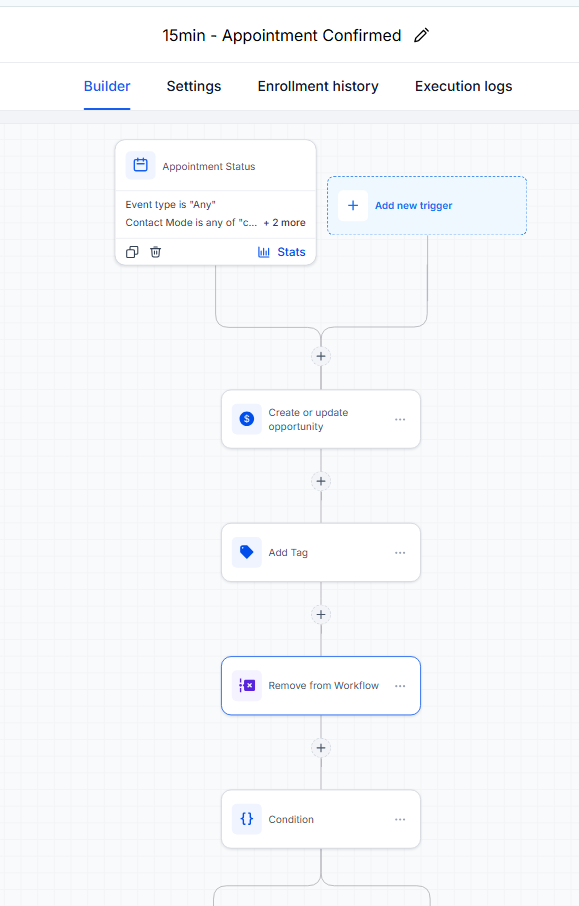Duplicate the Appointment Status trigger
Screen dimensions: 579x906
[x=132, y=252]
